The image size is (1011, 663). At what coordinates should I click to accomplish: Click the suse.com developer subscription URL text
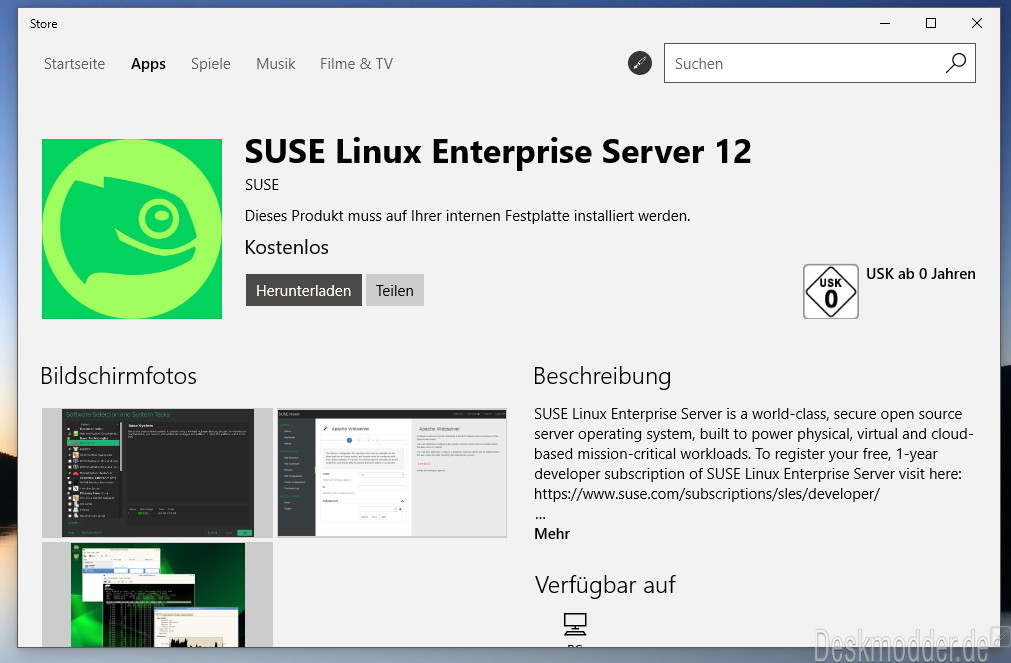click(x=707, y=494)
